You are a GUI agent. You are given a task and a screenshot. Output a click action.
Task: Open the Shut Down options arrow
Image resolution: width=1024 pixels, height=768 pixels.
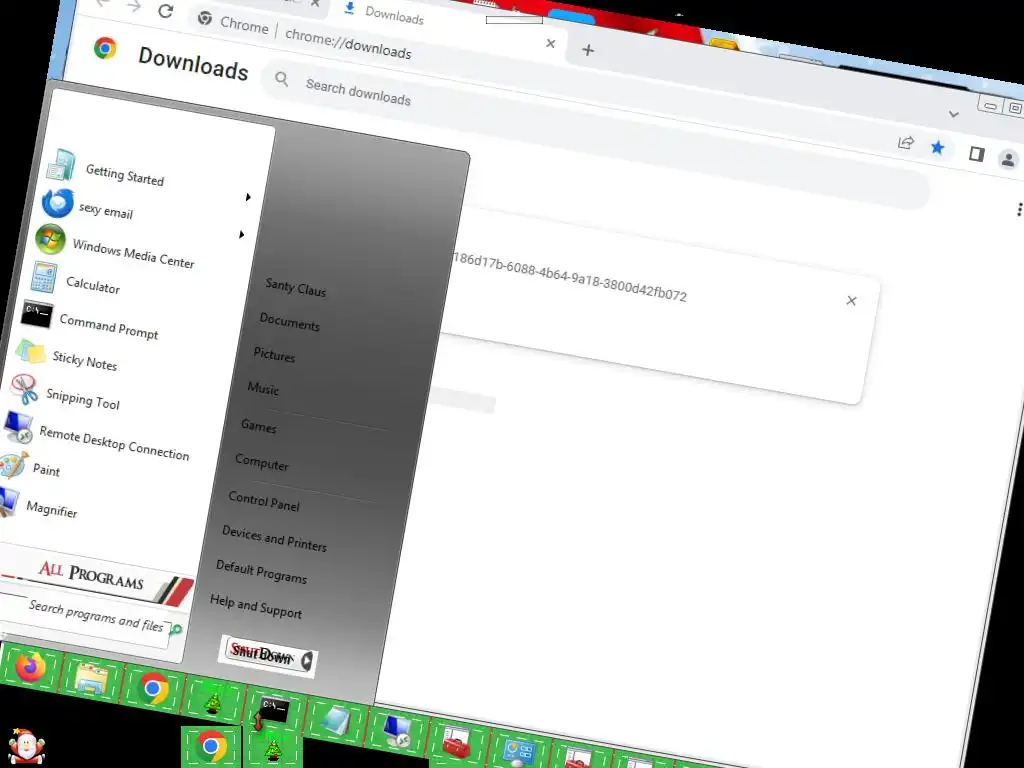(x=307, y=661)
